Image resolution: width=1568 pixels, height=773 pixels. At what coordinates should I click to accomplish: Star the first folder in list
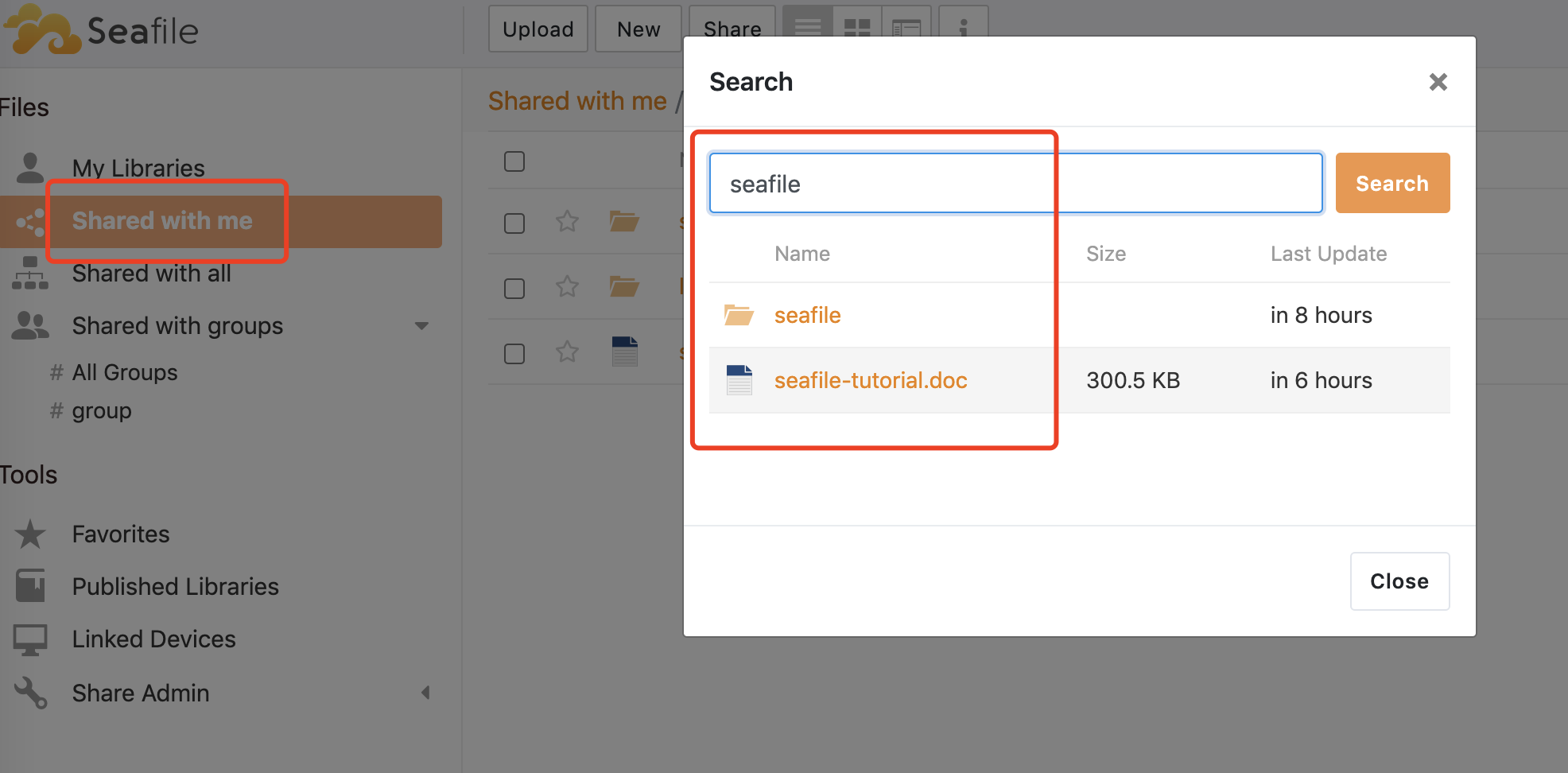click(x=567, y=221)
